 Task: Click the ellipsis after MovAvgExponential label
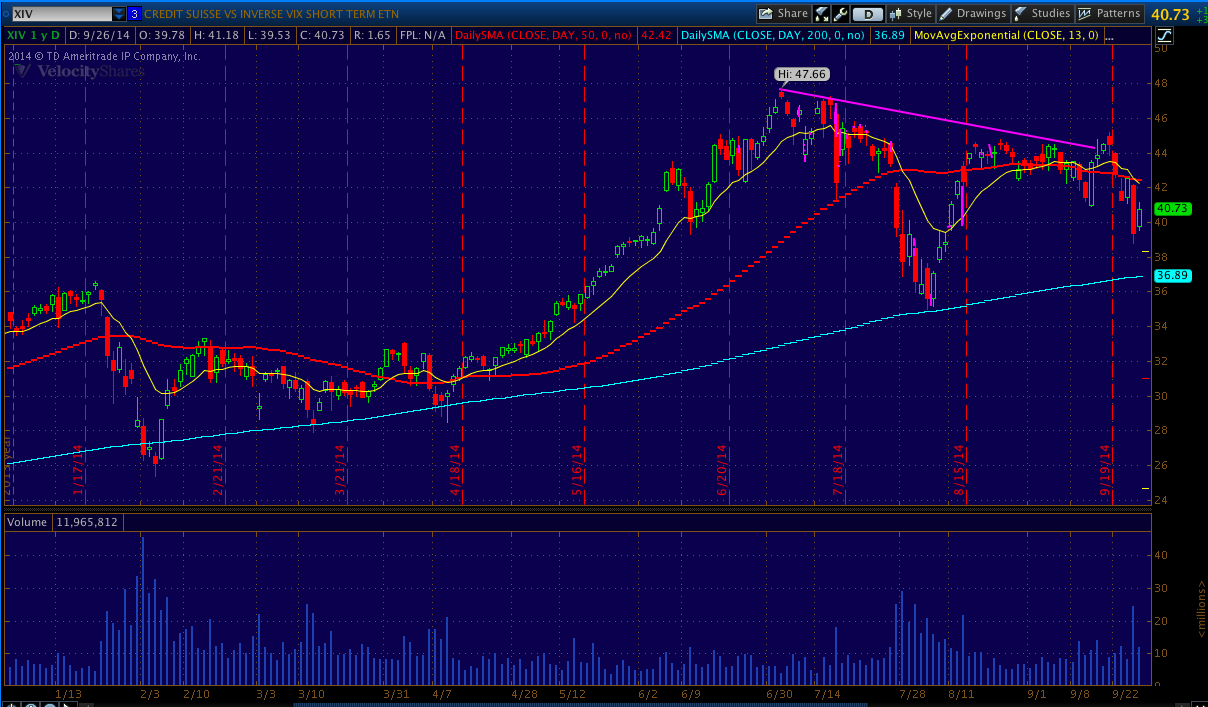click(x=1108, y=36)
